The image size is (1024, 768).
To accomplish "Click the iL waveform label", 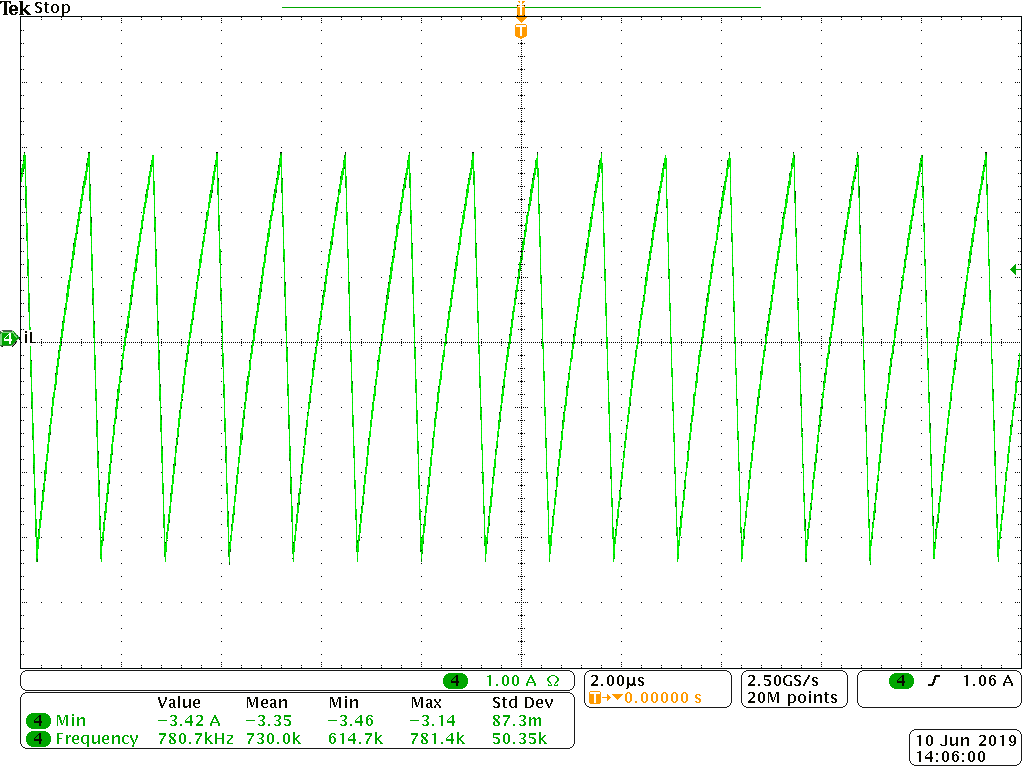I will click(x=30, y=338).
